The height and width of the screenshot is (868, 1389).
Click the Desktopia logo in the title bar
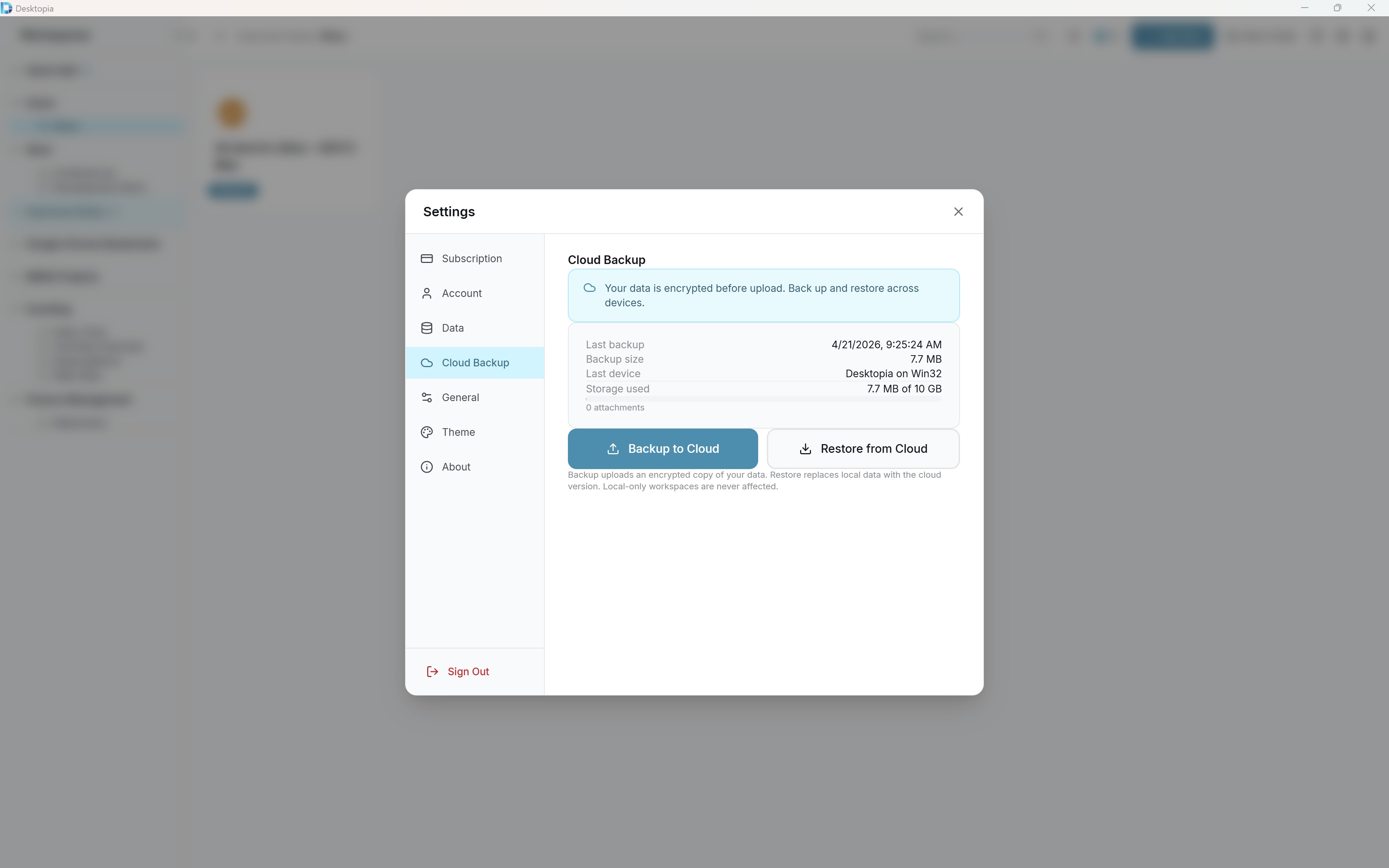point(6,8)
